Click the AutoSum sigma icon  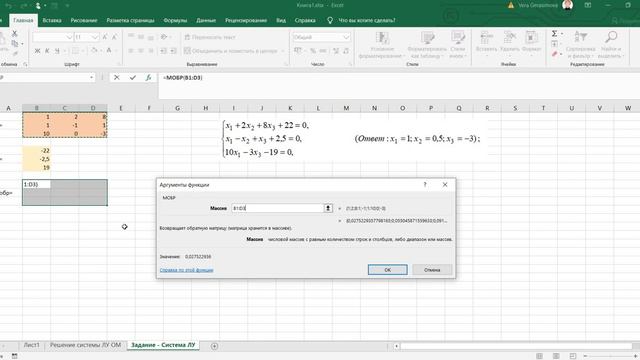pyautogui.click(x=554, y=33)
